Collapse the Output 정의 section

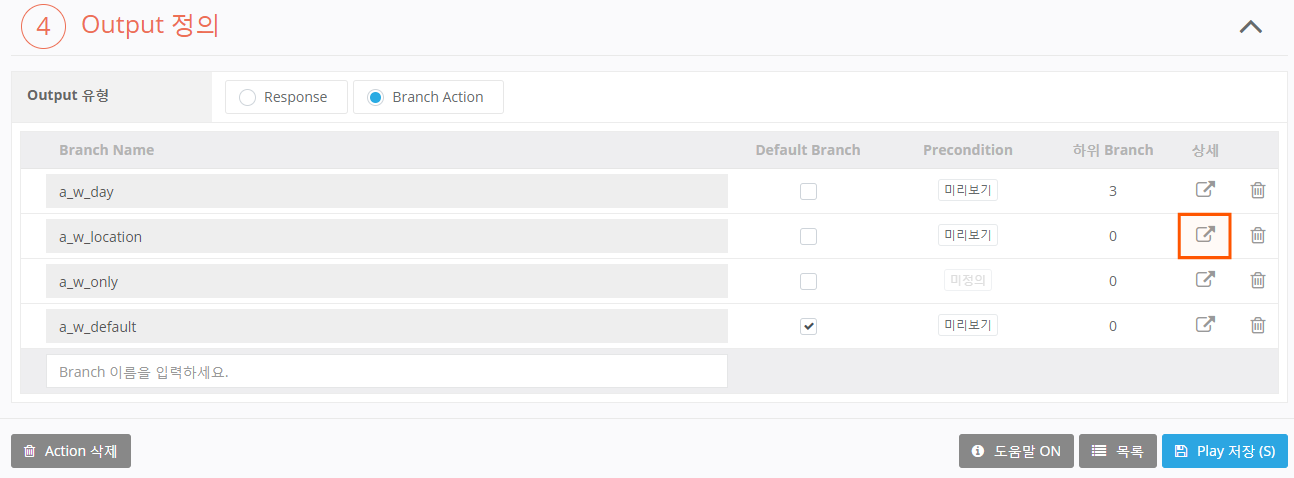(1250, 27)
